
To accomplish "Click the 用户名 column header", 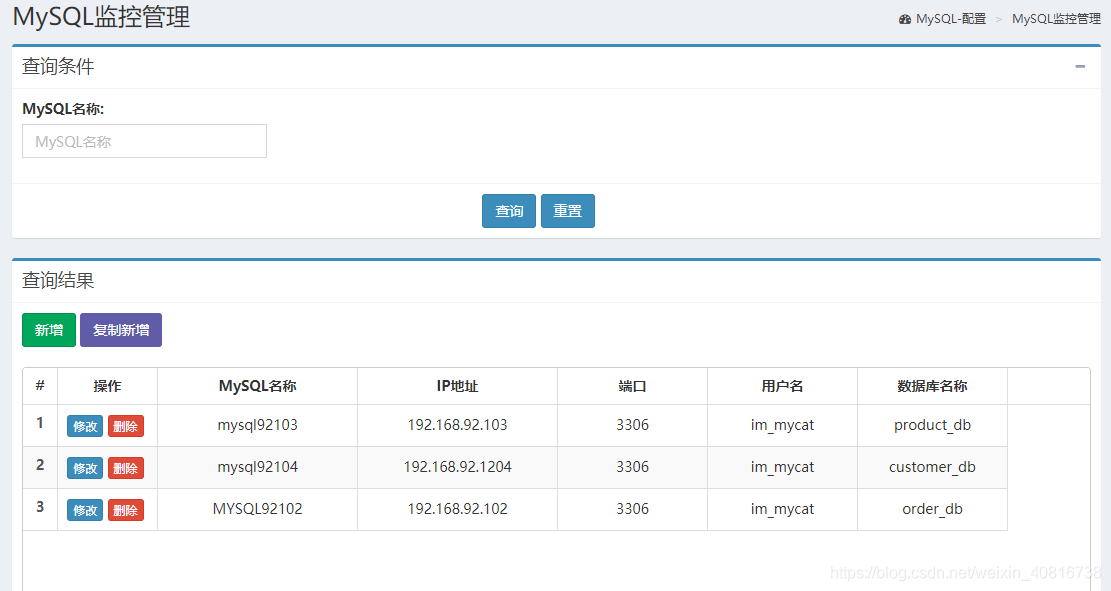I will [x=782, y=386].
